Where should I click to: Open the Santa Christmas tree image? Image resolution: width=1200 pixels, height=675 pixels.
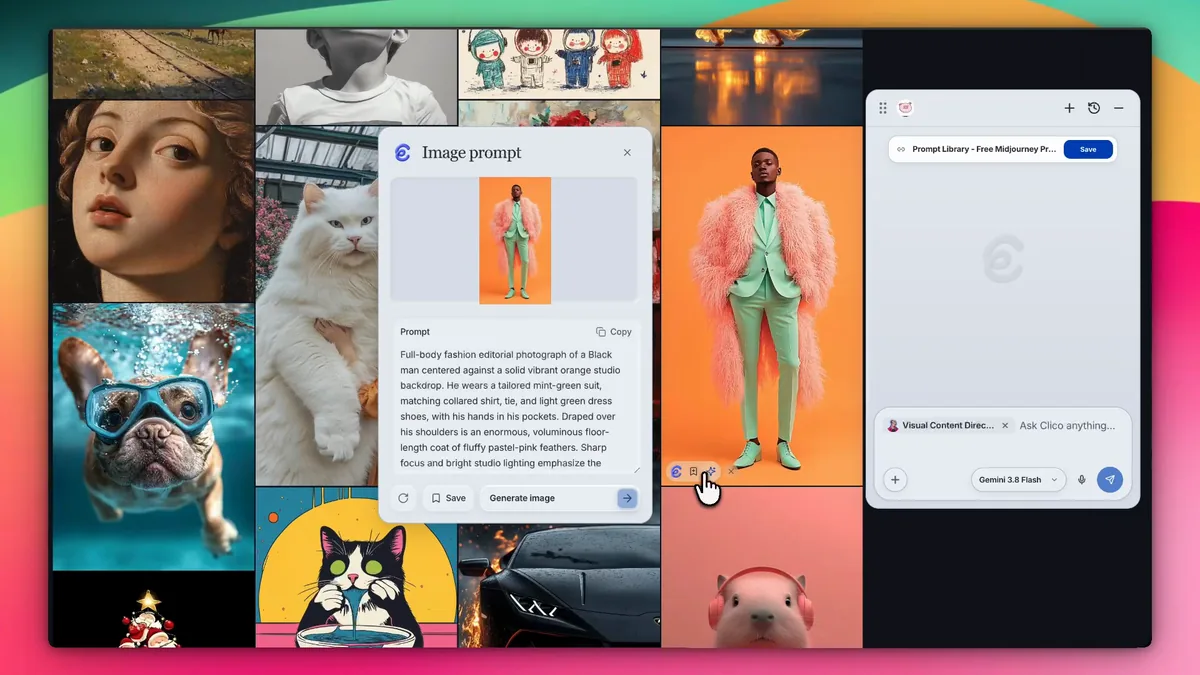click(153, 610)
